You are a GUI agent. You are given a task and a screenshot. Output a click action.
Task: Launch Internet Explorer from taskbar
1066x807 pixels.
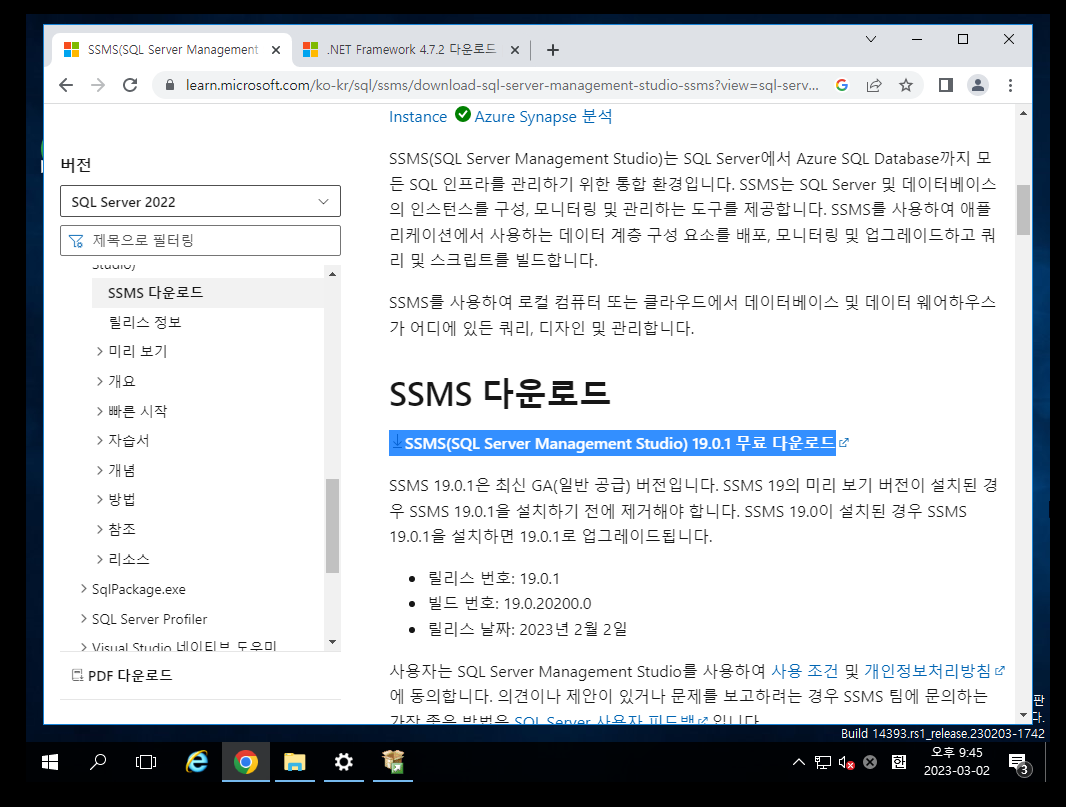coord(196,762)
